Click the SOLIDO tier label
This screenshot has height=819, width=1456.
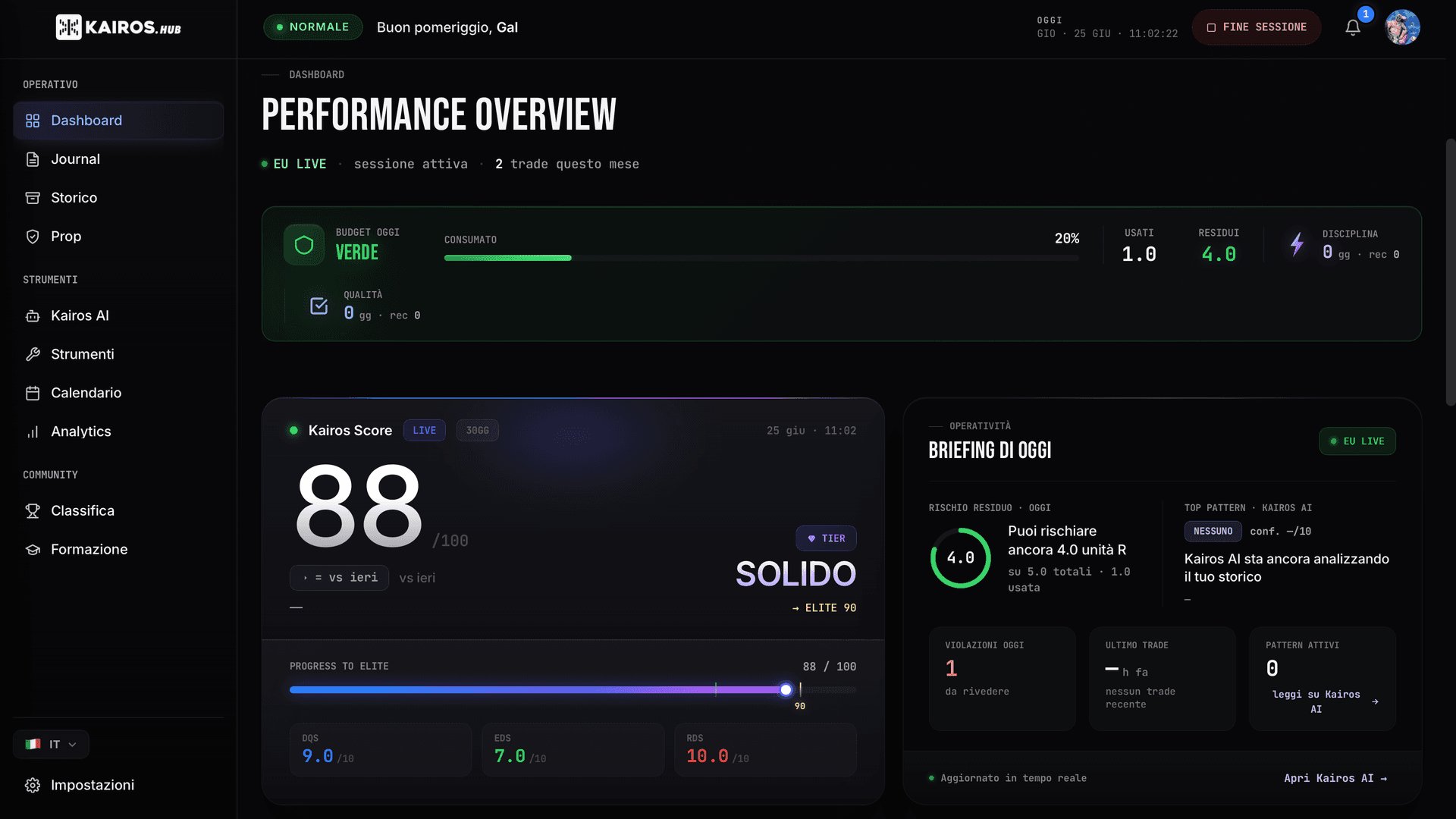(x=796, y=574)
